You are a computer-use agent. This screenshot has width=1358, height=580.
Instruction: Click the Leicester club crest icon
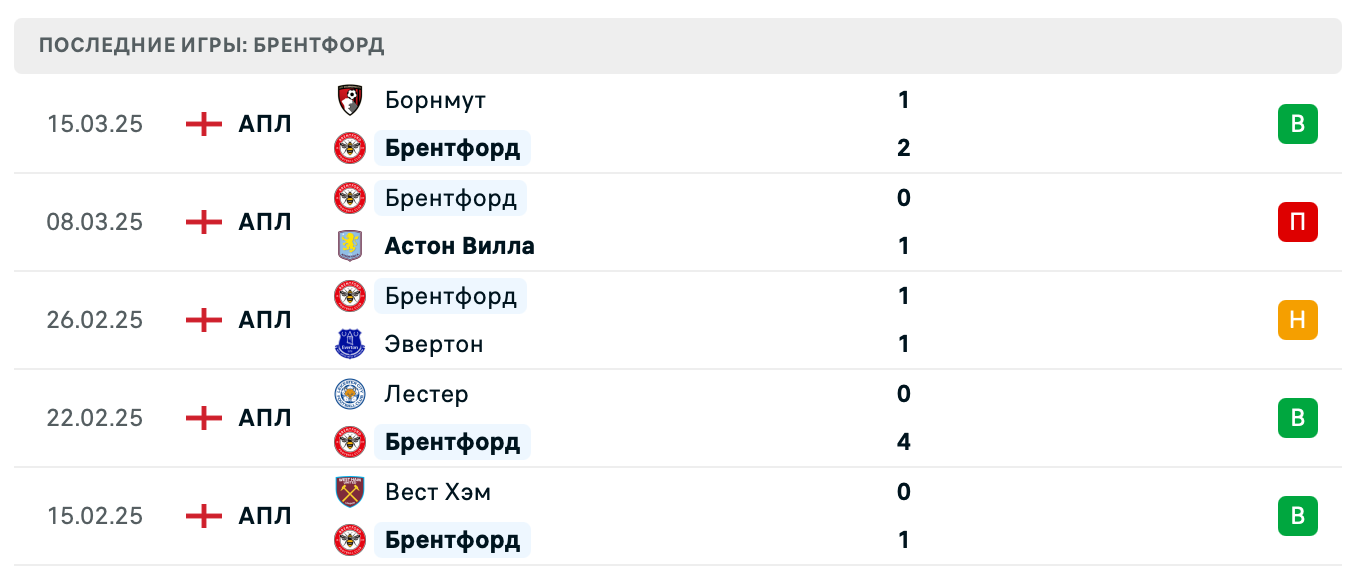click(349, 394)
